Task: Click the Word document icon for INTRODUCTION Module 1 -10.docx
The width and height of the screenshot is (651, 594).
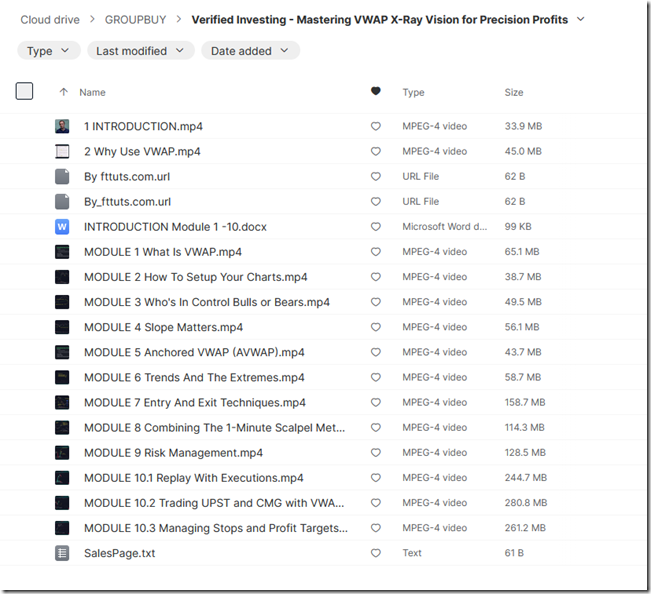Action: click(x=62, y=227)
